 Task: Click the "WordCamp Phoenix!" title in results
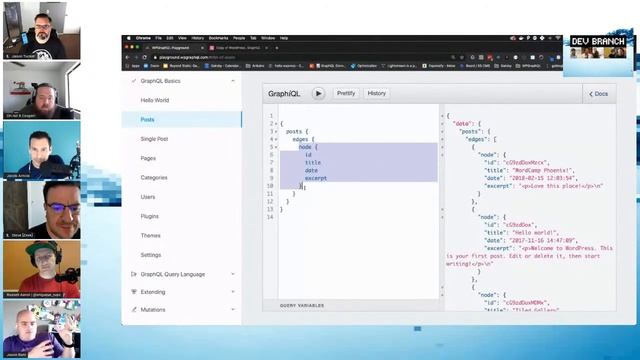[x=542, y=170]
